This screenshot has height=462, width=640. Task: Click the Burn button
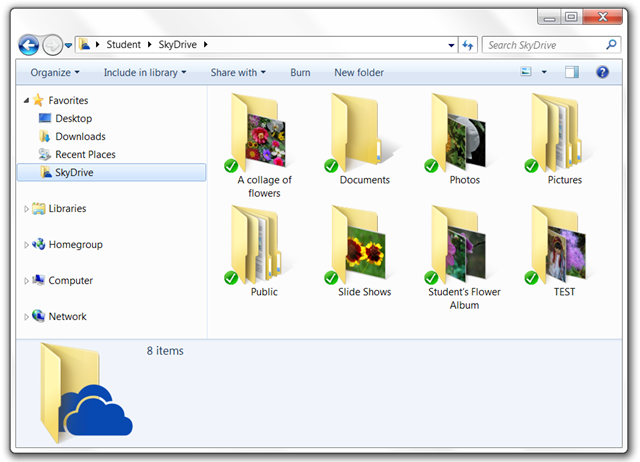tap(300, 72)
